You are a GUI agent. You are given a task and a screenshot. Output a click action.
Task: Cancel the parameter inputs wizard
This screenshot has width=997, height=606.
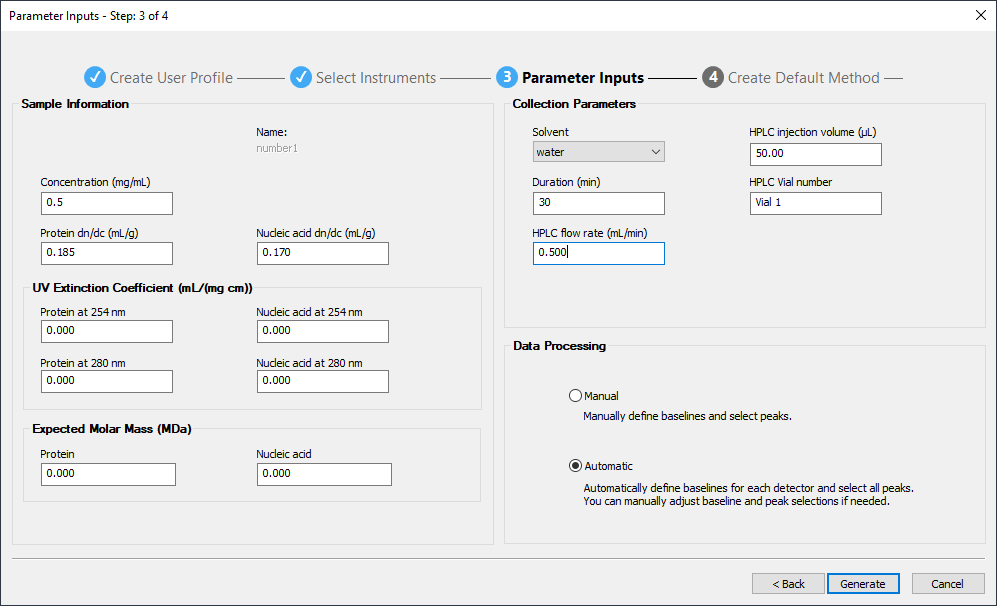pos(947,584)
